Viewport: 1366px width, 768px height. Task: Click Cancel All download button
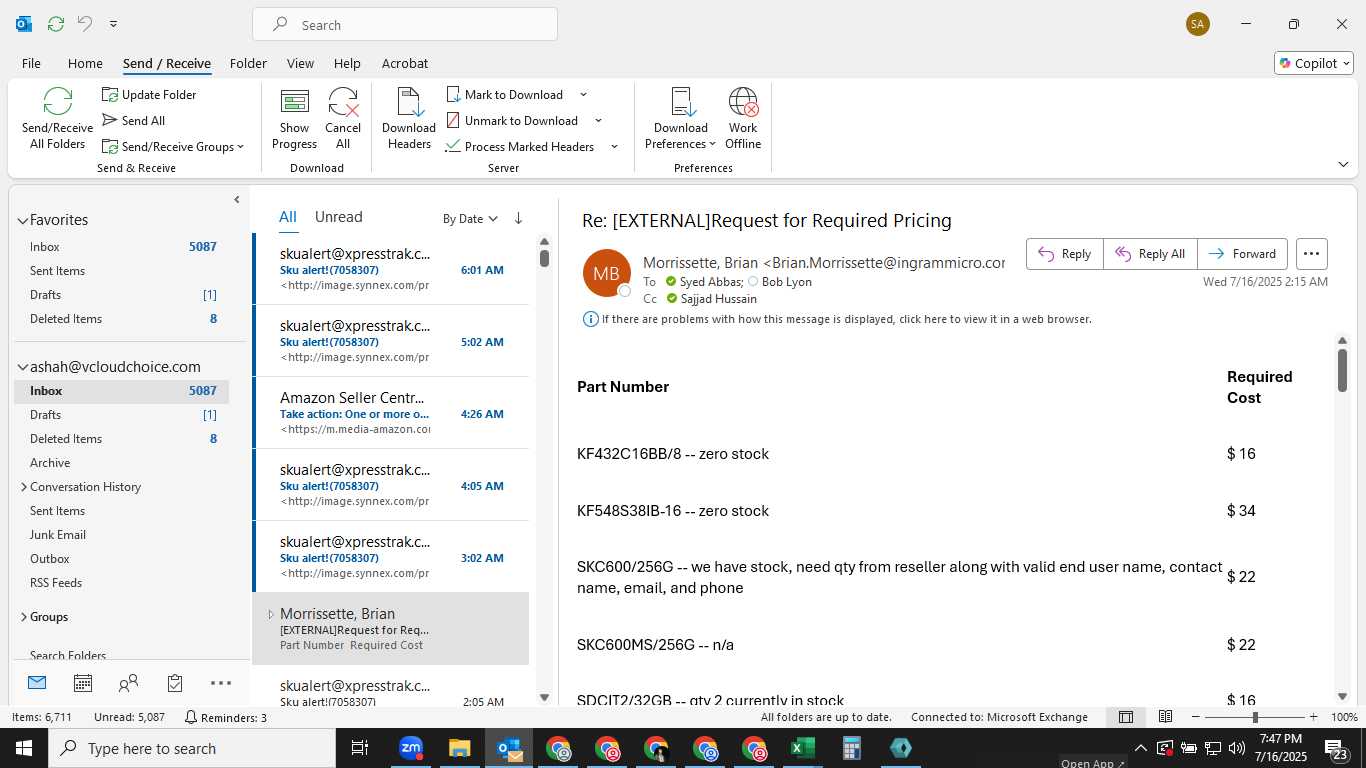(x=343, y=119)
